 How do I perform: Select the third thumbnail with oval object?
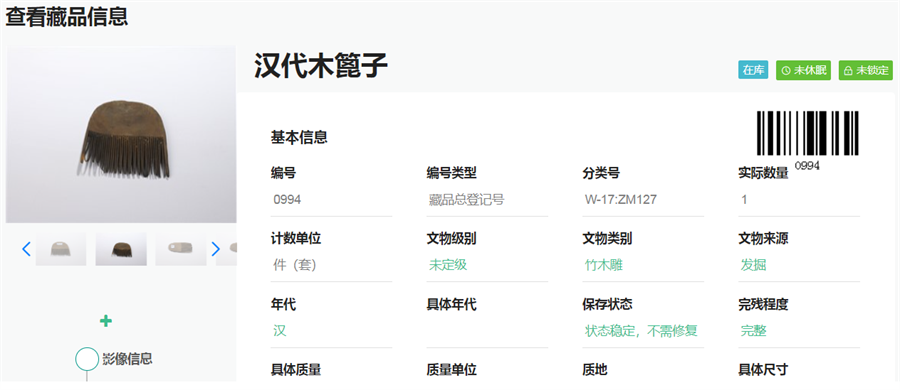tap(181, 249)
